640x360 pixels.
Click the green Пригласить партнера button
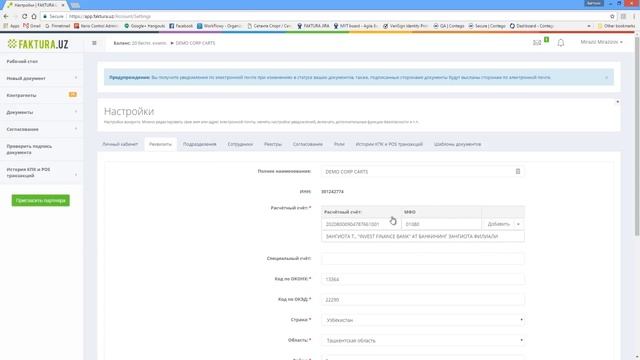(x=40, y=200)
